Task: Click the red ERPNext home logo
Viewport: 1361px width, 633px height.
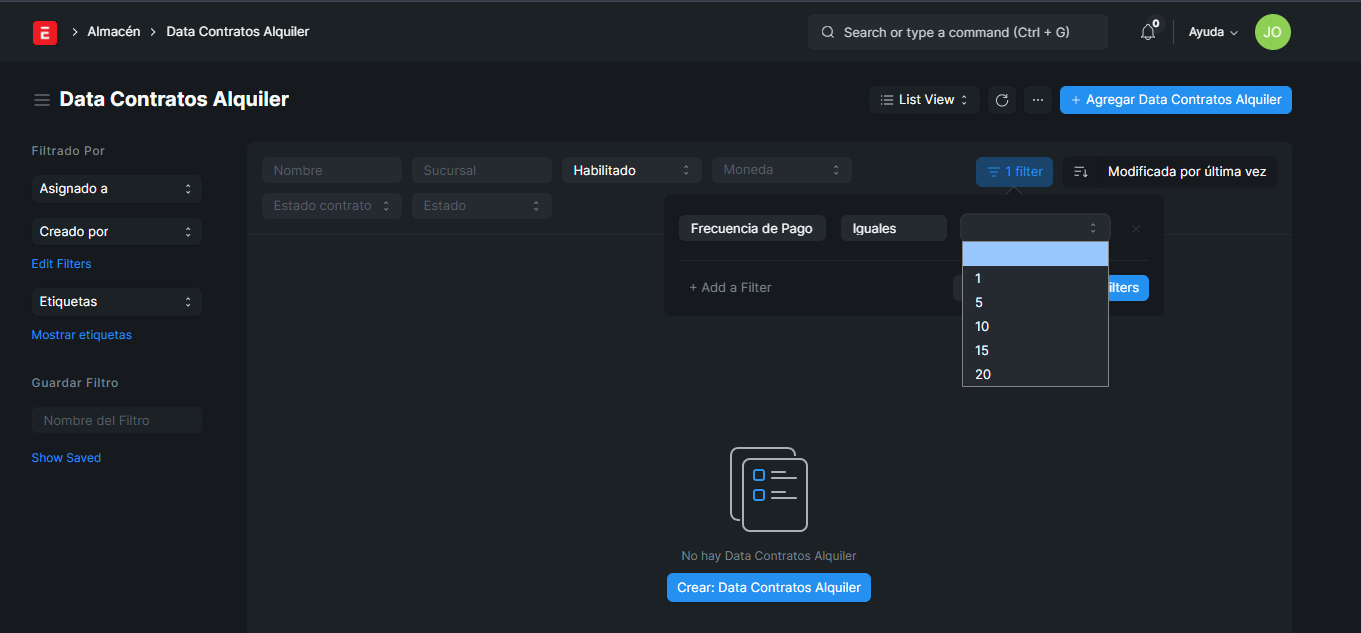Action: tap(44, 32)
